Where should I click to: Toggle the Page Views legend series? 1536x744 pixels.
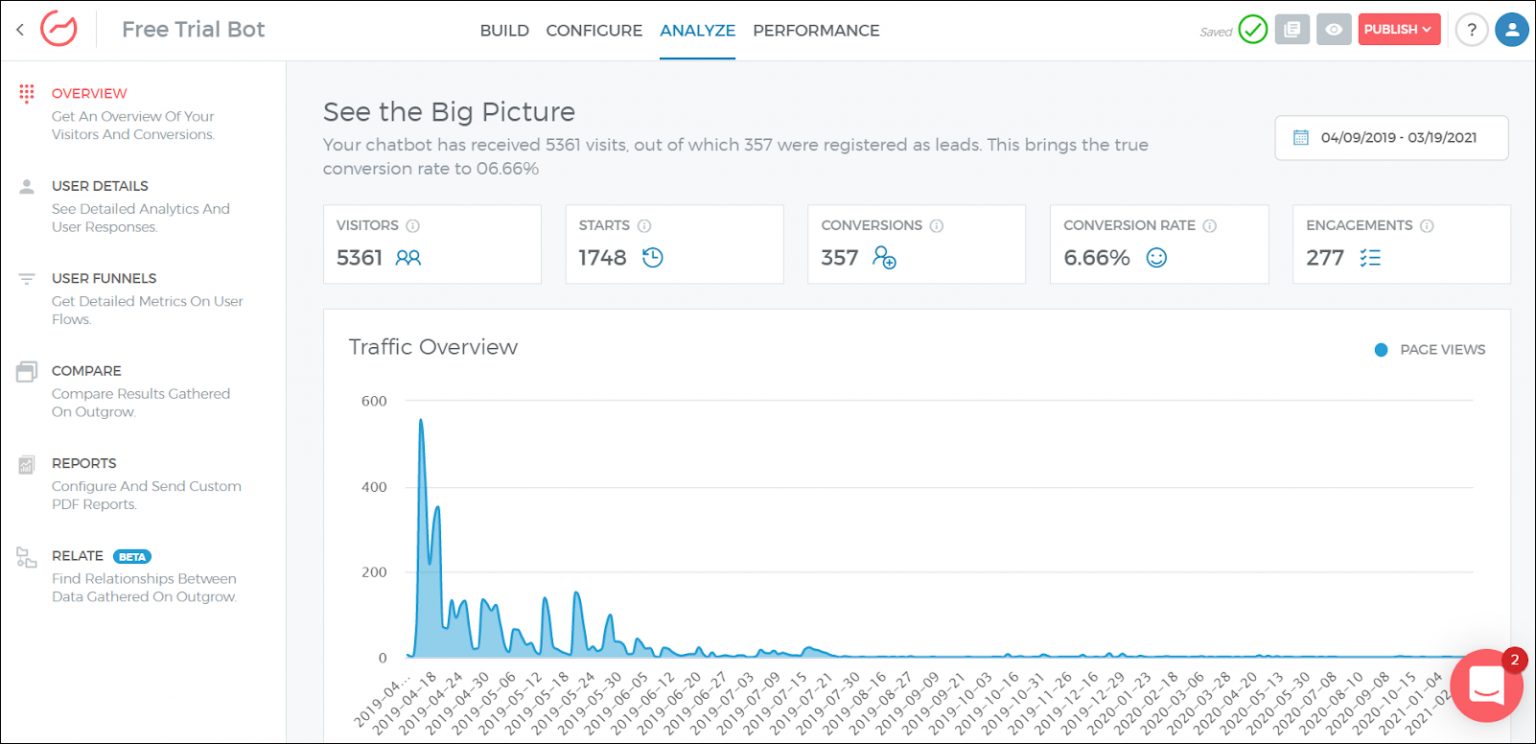tap(1430, 350)
